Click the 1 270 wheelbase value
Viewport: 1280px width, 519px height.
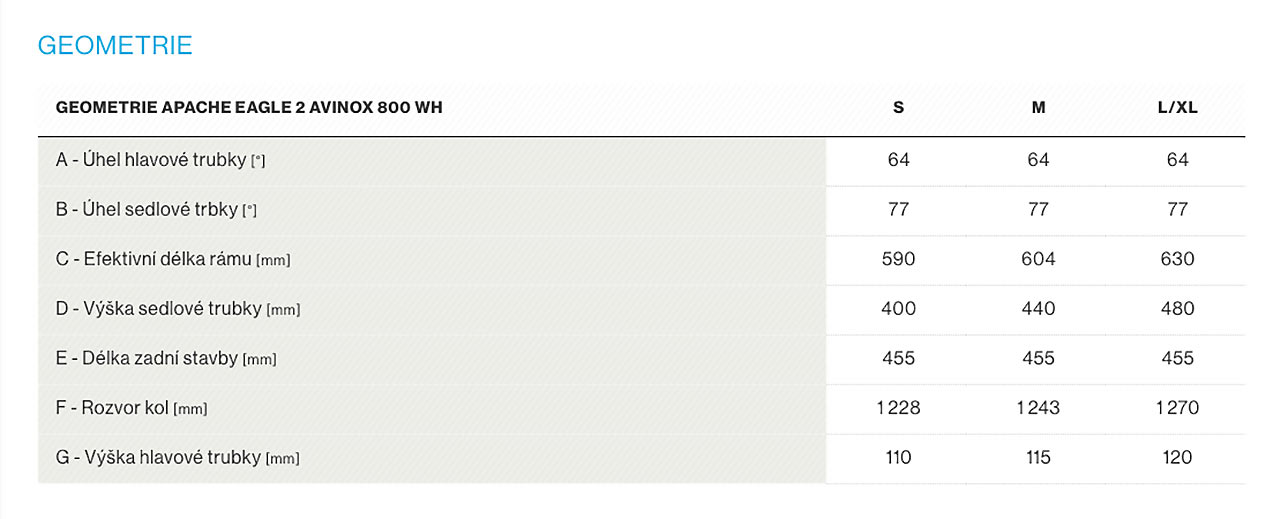coord(1177,408)
